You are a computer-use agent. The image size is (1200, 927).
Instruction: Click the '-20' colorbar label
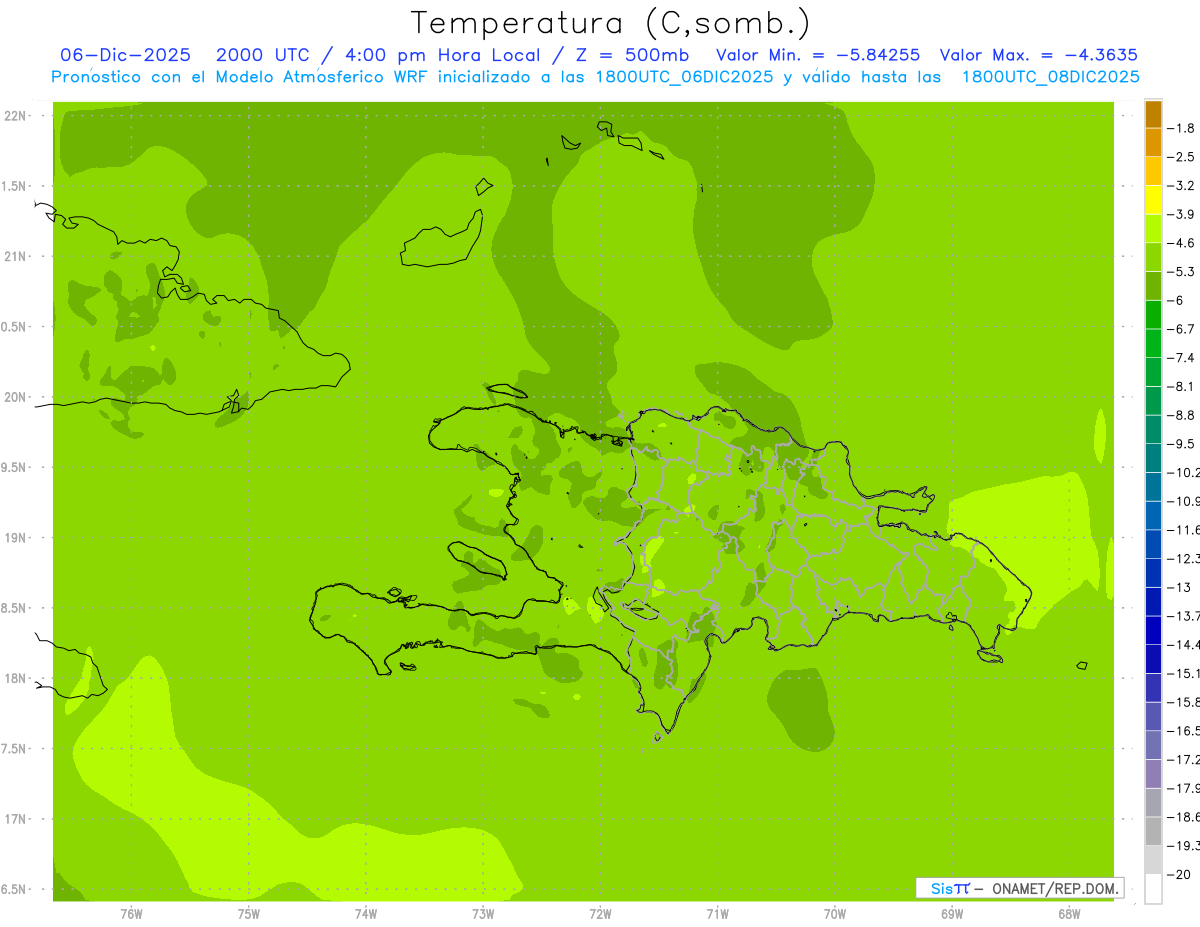point(1179,874)
